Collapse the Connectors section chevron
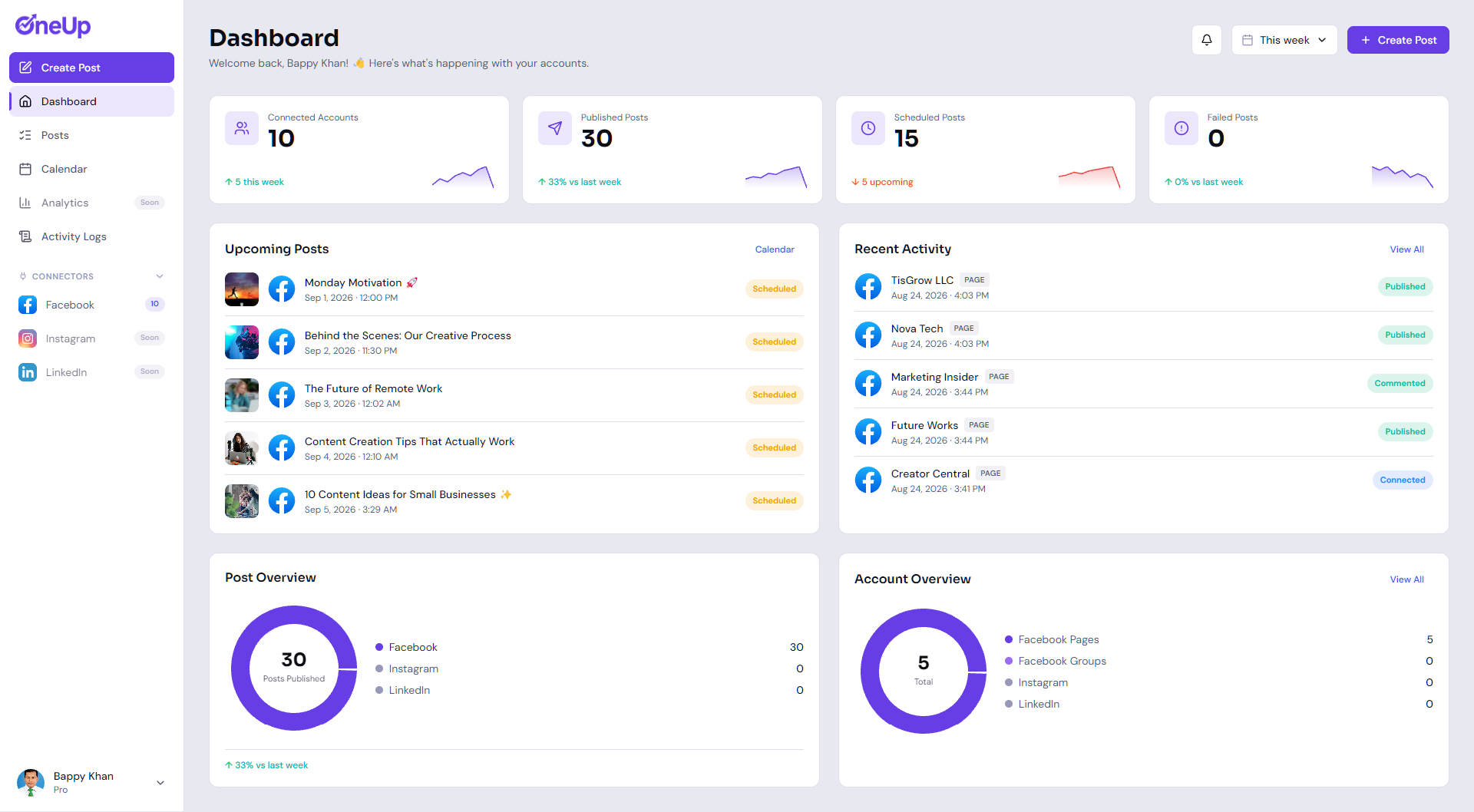The height and width of the screenshot is (812, 1474). tap(160, 276)
